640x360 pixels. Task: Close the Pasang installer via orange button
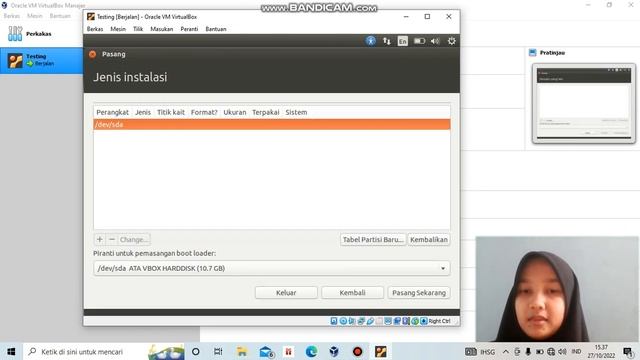(x=93, y=54)
